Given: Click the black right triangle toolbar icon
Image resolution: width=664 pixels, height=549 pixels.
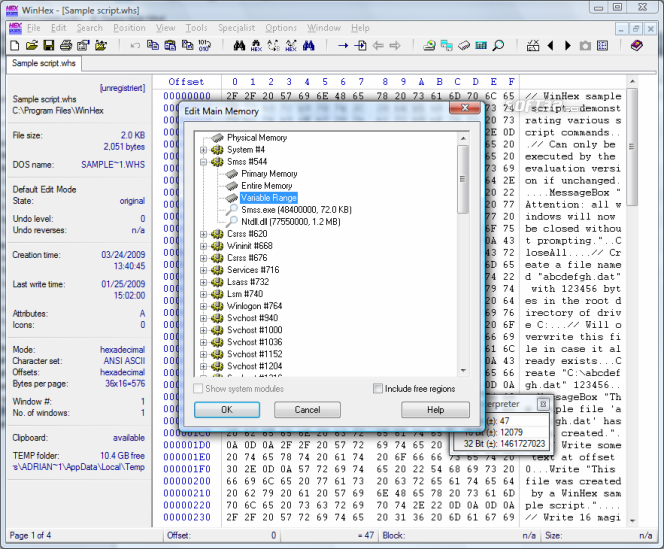Looking at the screenshot, I should 568,45.
